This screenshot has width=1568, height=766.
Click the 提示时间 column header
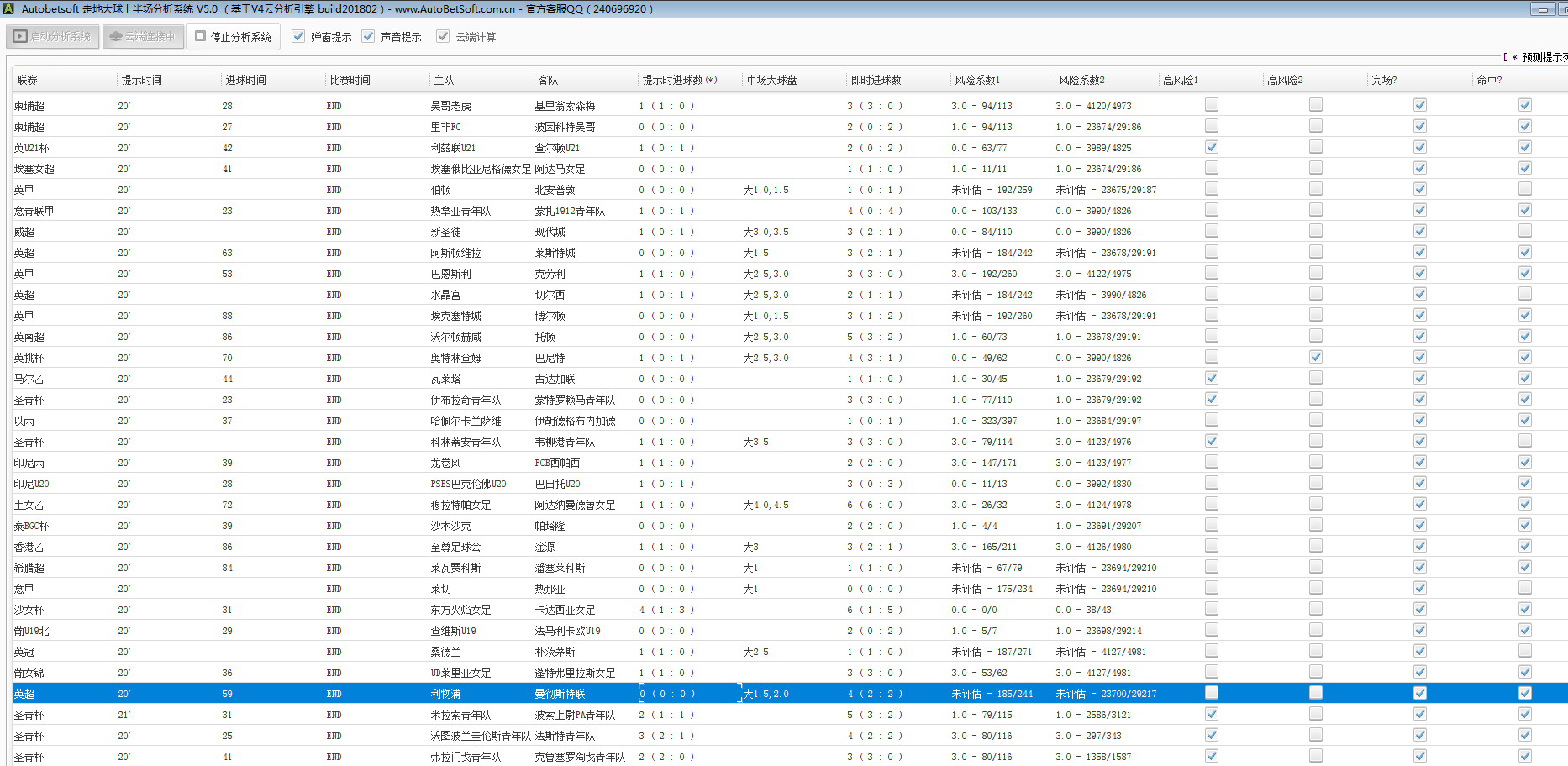(x=141, y=81)
